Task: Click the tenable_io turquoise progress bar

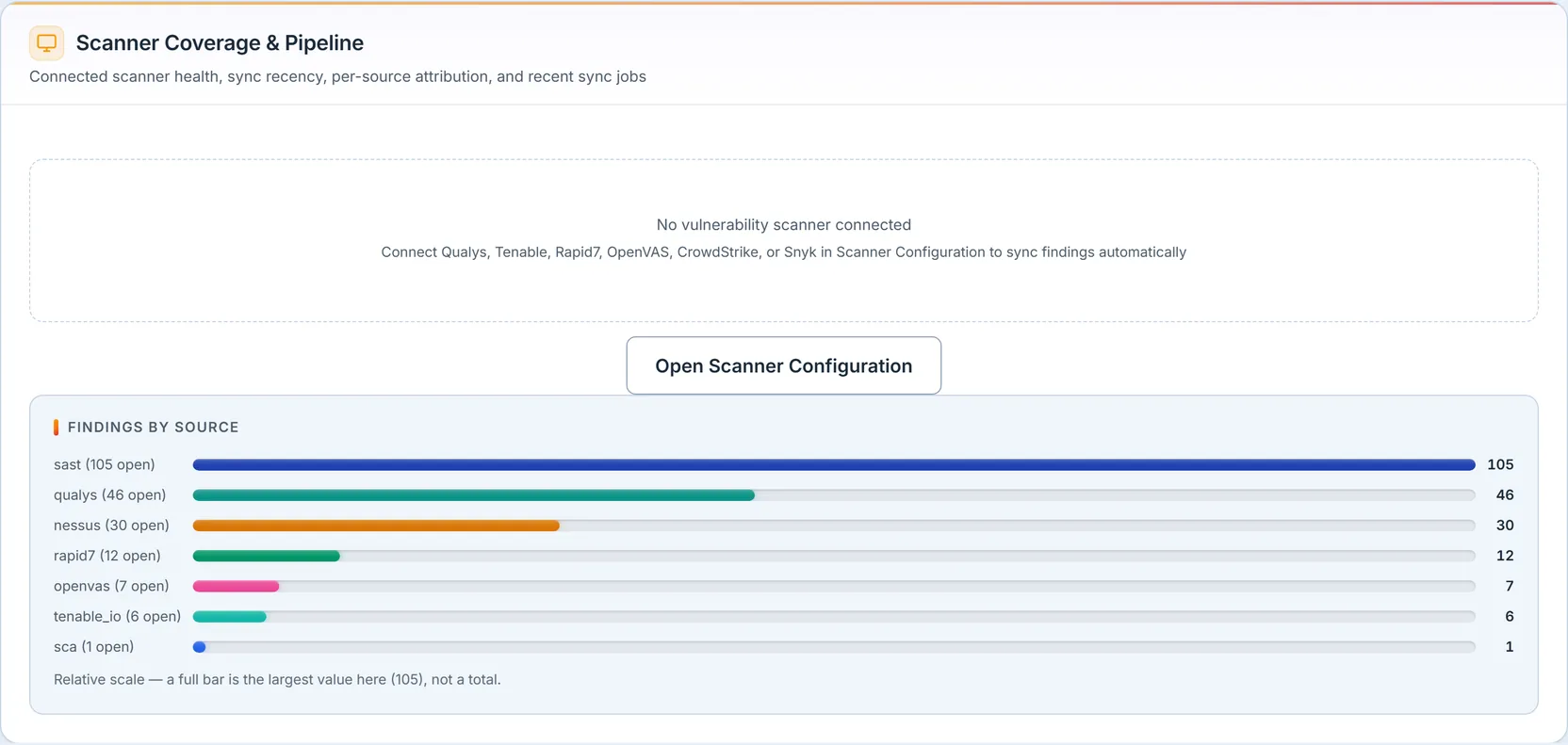Action: tap(230, 616)
